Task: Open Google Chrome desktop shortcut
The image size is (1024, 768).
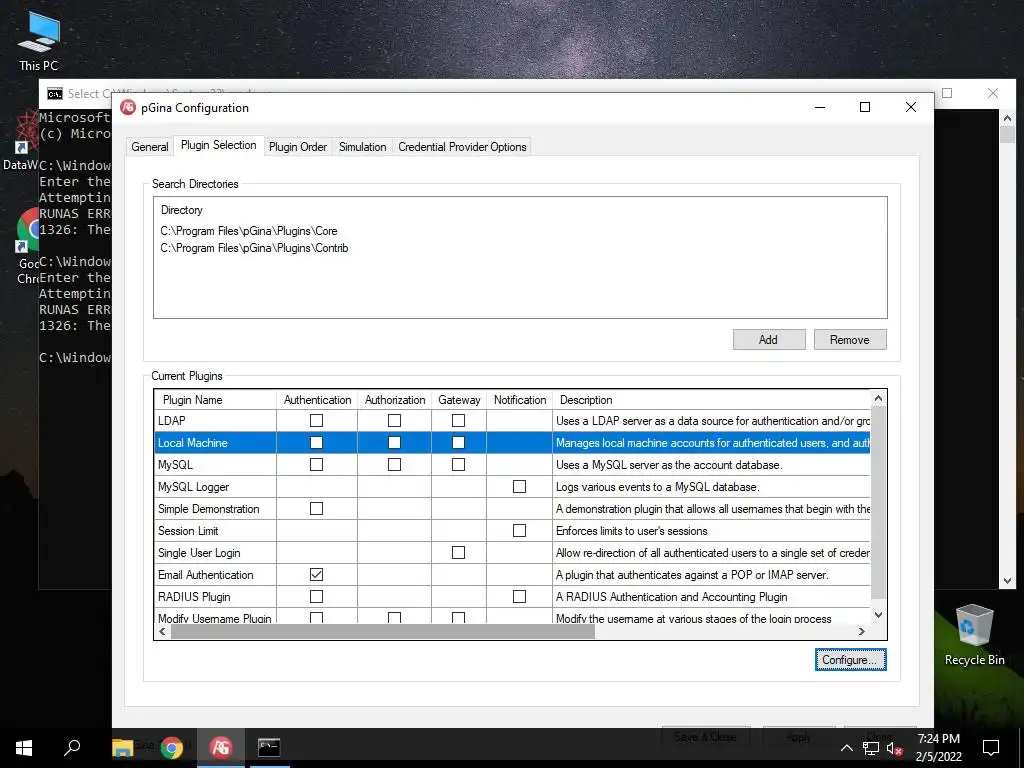Action: pos(29,247)
